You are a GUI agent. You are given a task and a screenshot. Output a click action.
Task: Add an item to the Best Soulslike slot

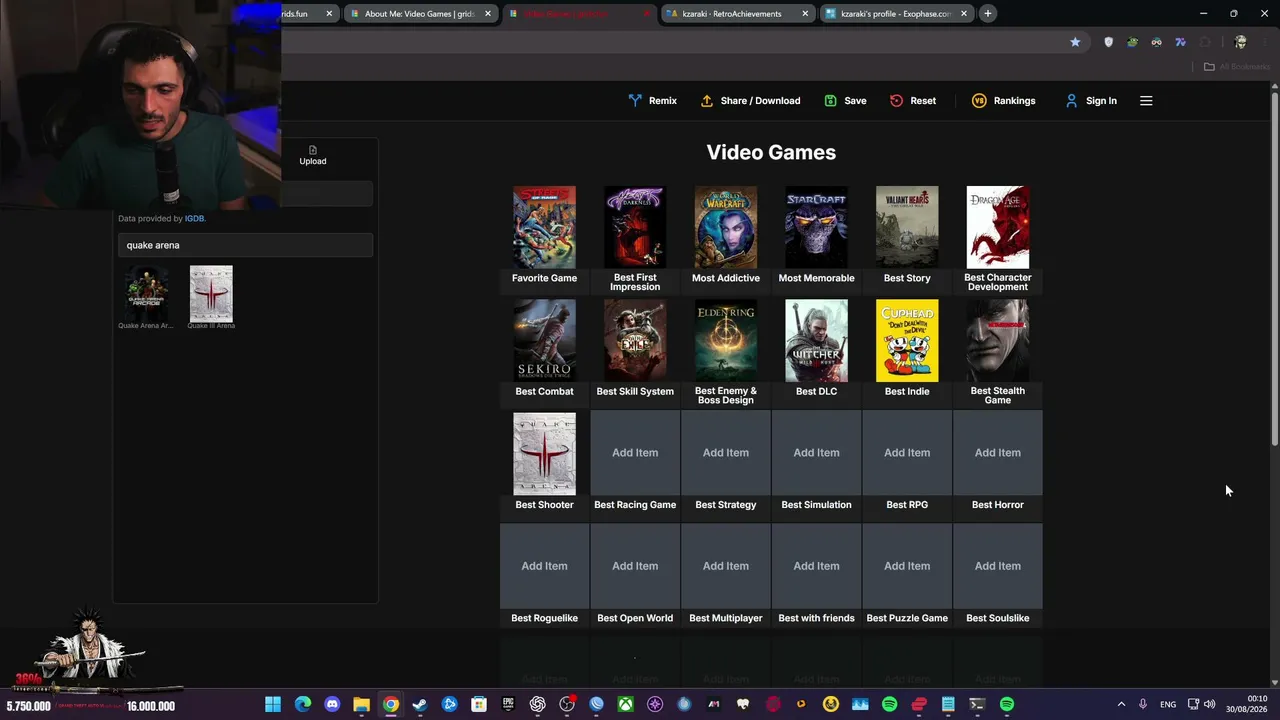coord(998,566)
